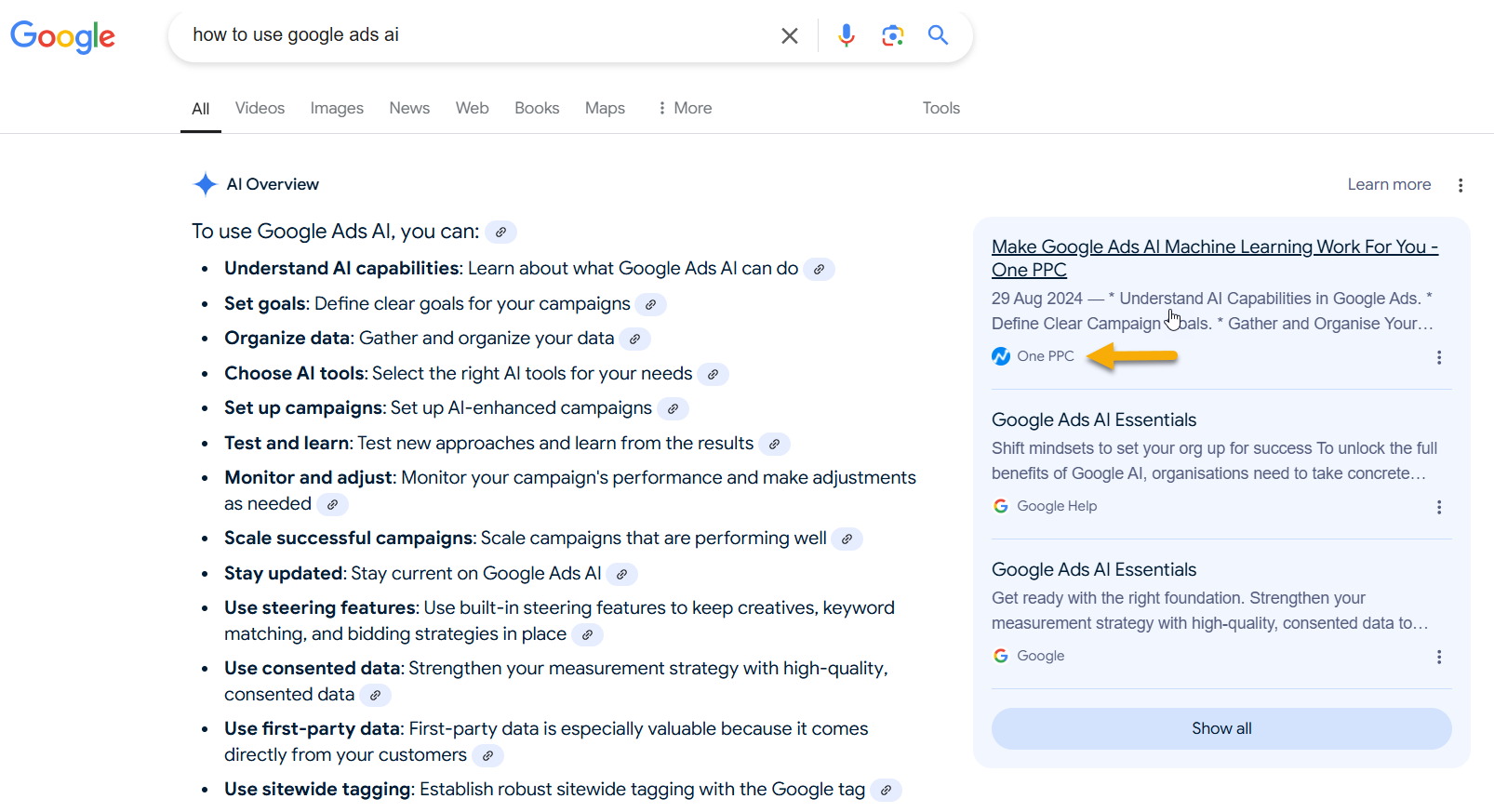
Task: Open the Maps tab
Action: (x=605, y=108)
